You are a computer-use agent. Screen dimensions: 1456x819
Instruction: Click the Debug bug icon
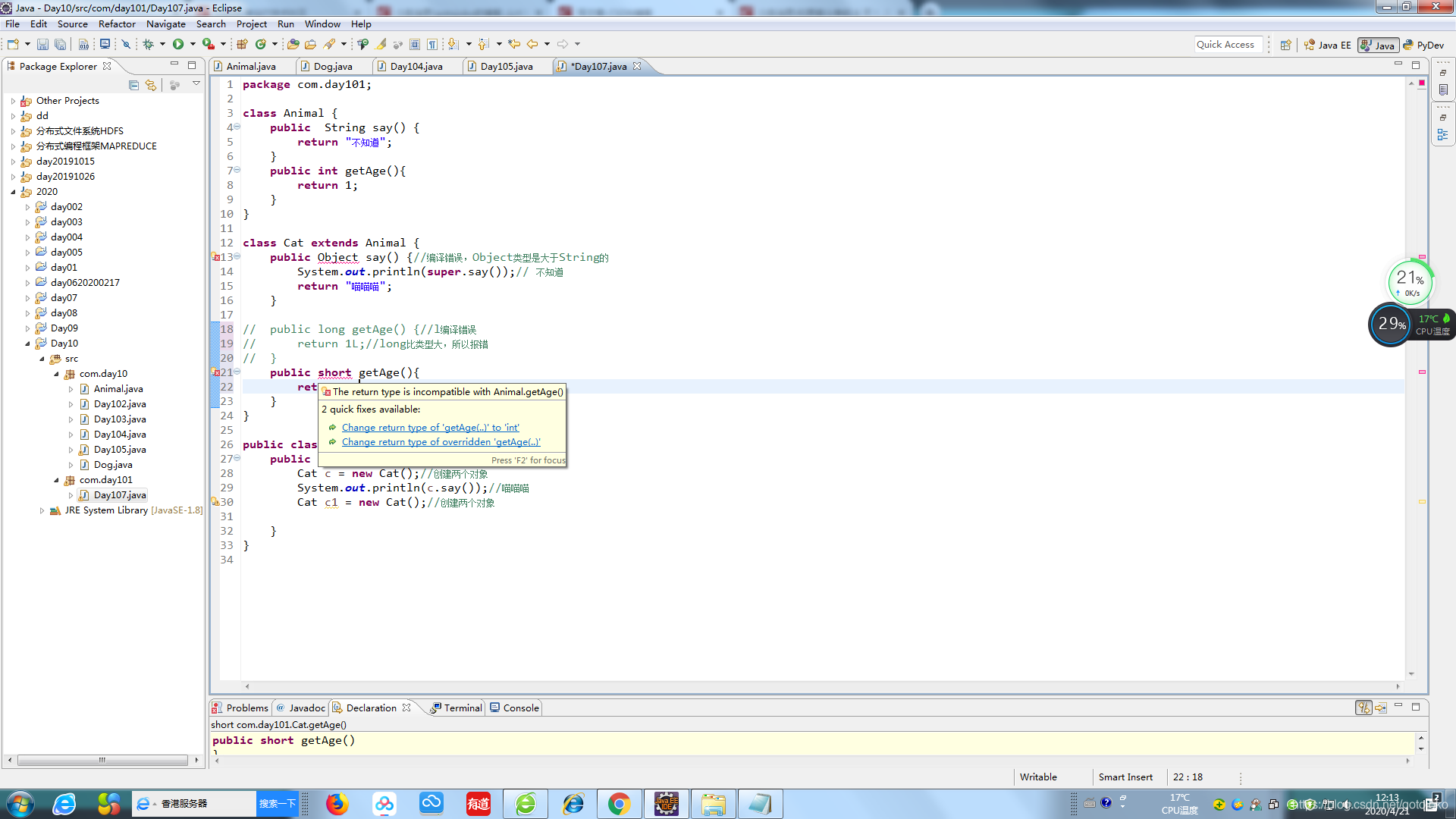[149, 45]
